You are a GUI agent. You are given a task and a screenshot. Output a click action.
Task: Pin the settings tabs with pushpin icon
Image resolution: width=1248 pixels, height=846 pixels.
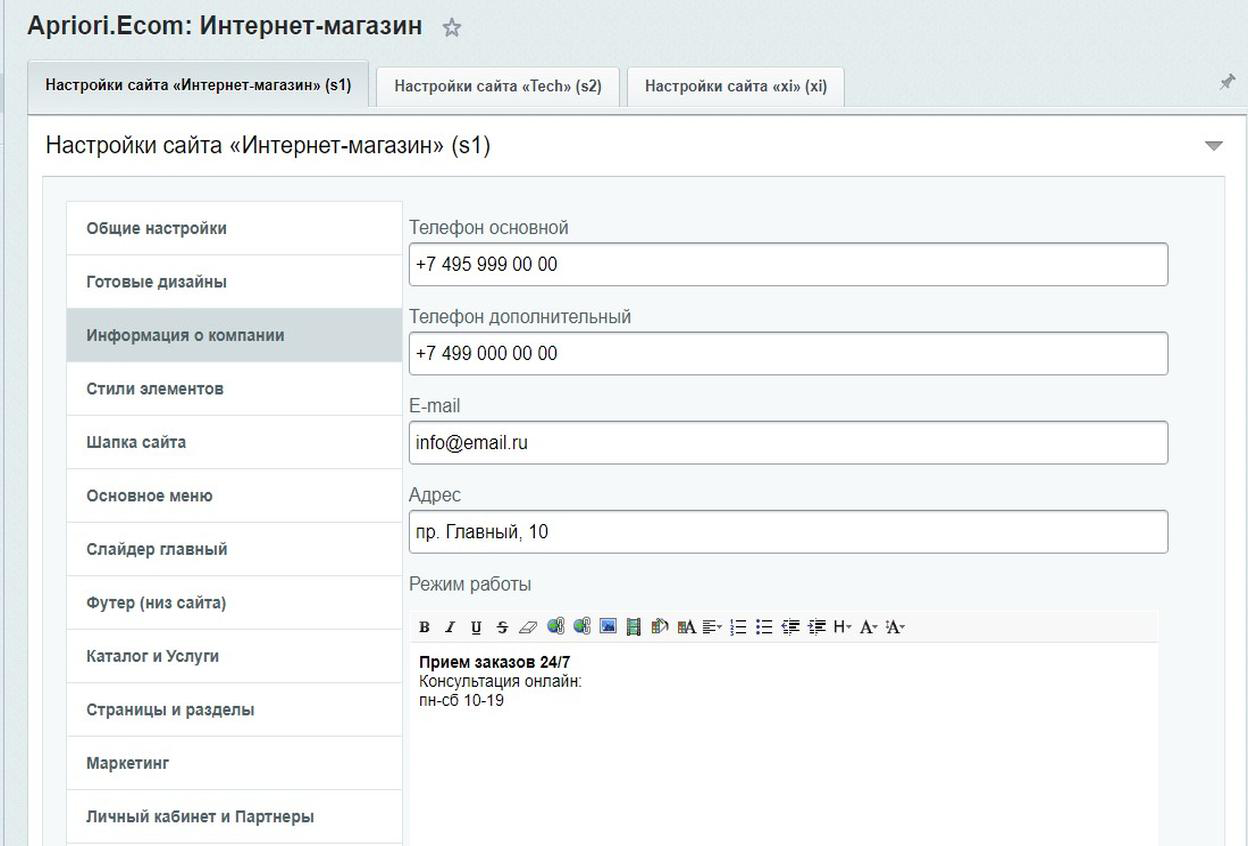(x=1227, y=83)
